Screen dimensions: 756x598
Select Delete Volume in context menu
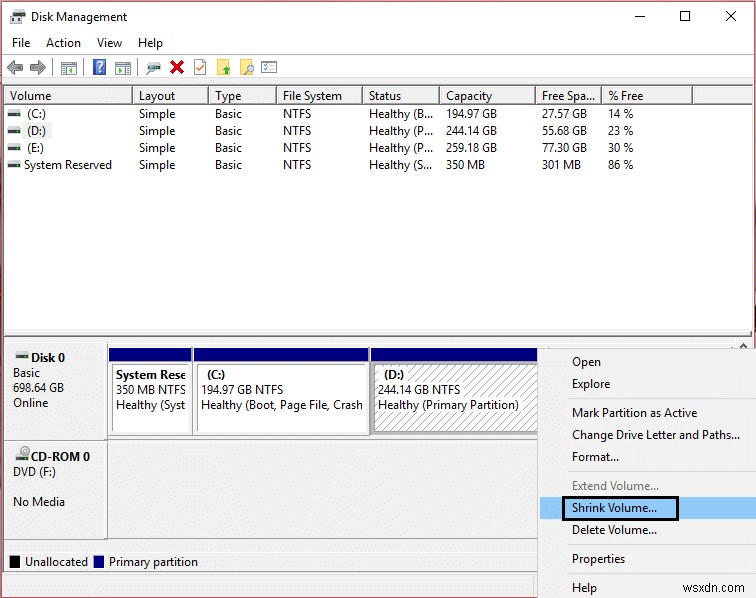point(614,530)
